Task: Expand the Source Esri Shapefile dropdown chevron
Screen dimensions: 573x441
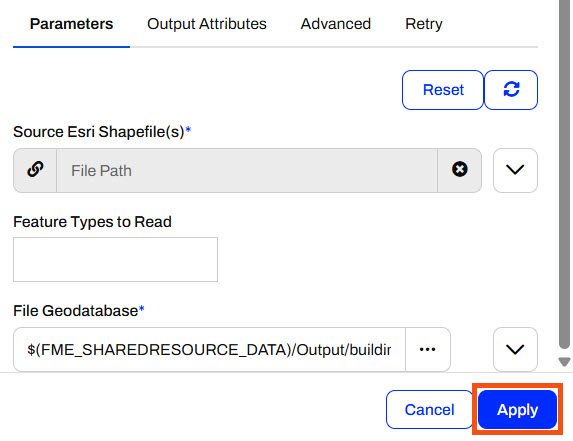Action: [x=515, y=170]
